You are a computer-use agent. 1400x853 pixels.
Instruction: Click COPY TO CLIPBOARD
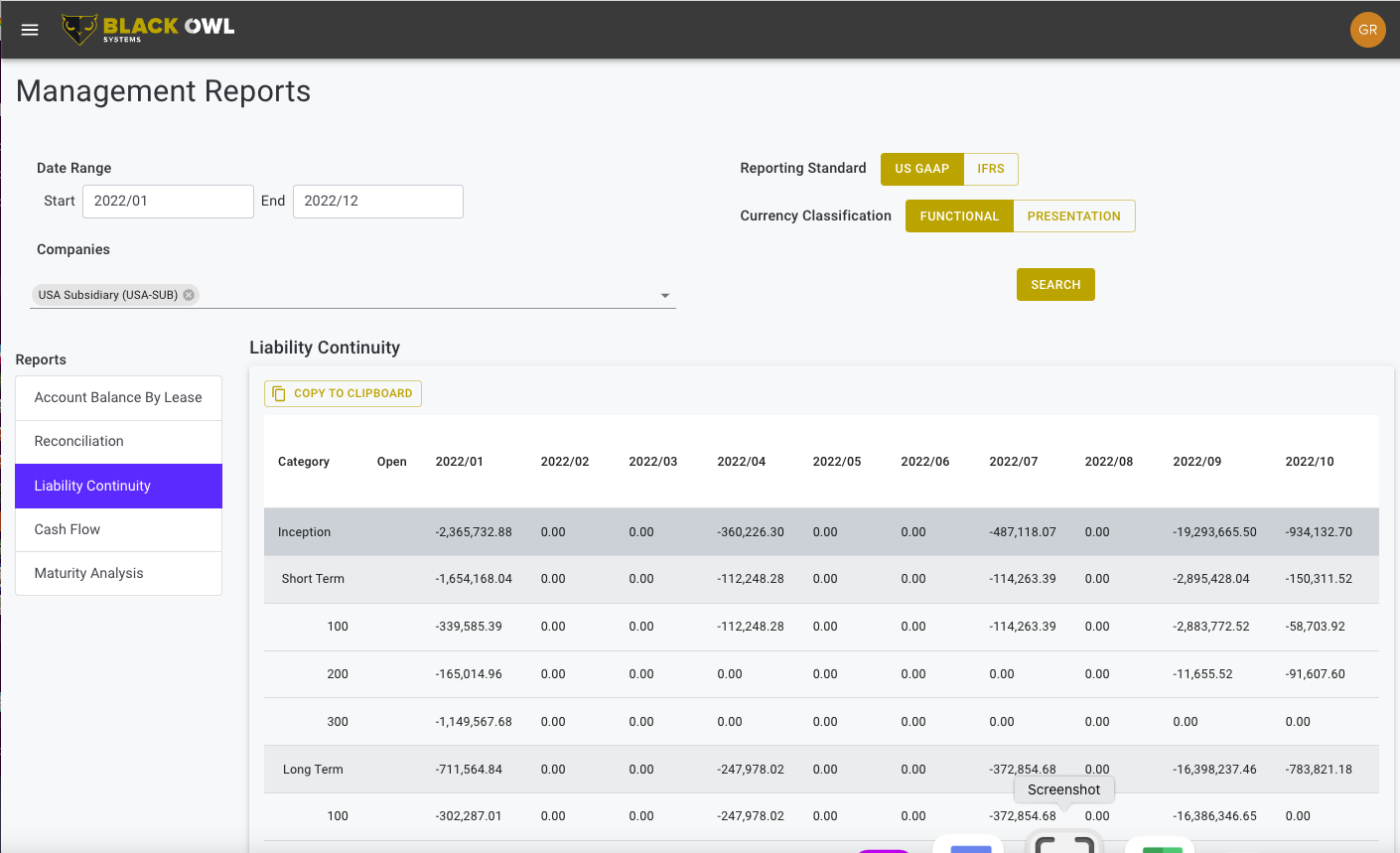pos(343,393)
